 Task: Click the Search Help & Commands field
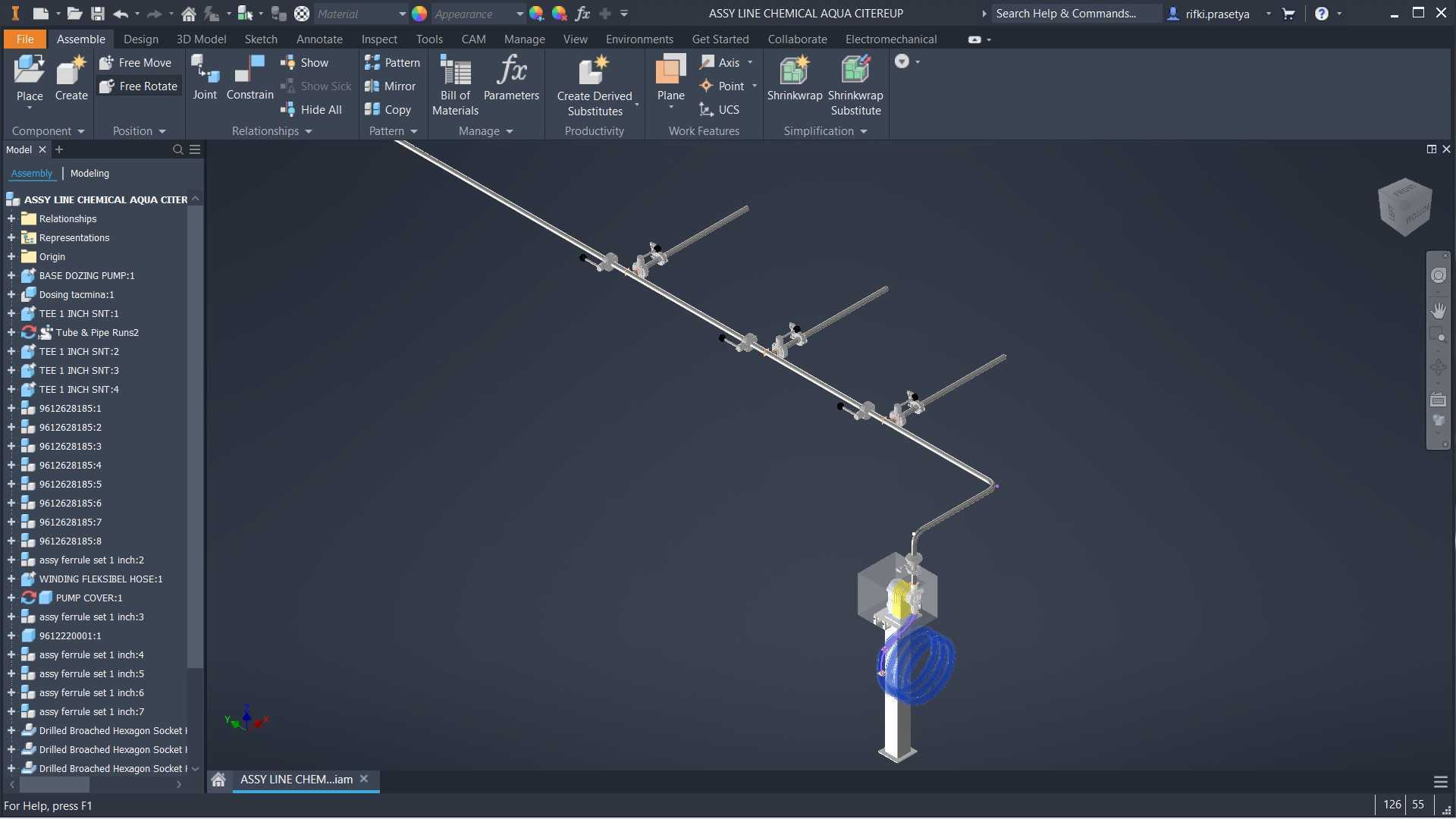pos(1076,14)
